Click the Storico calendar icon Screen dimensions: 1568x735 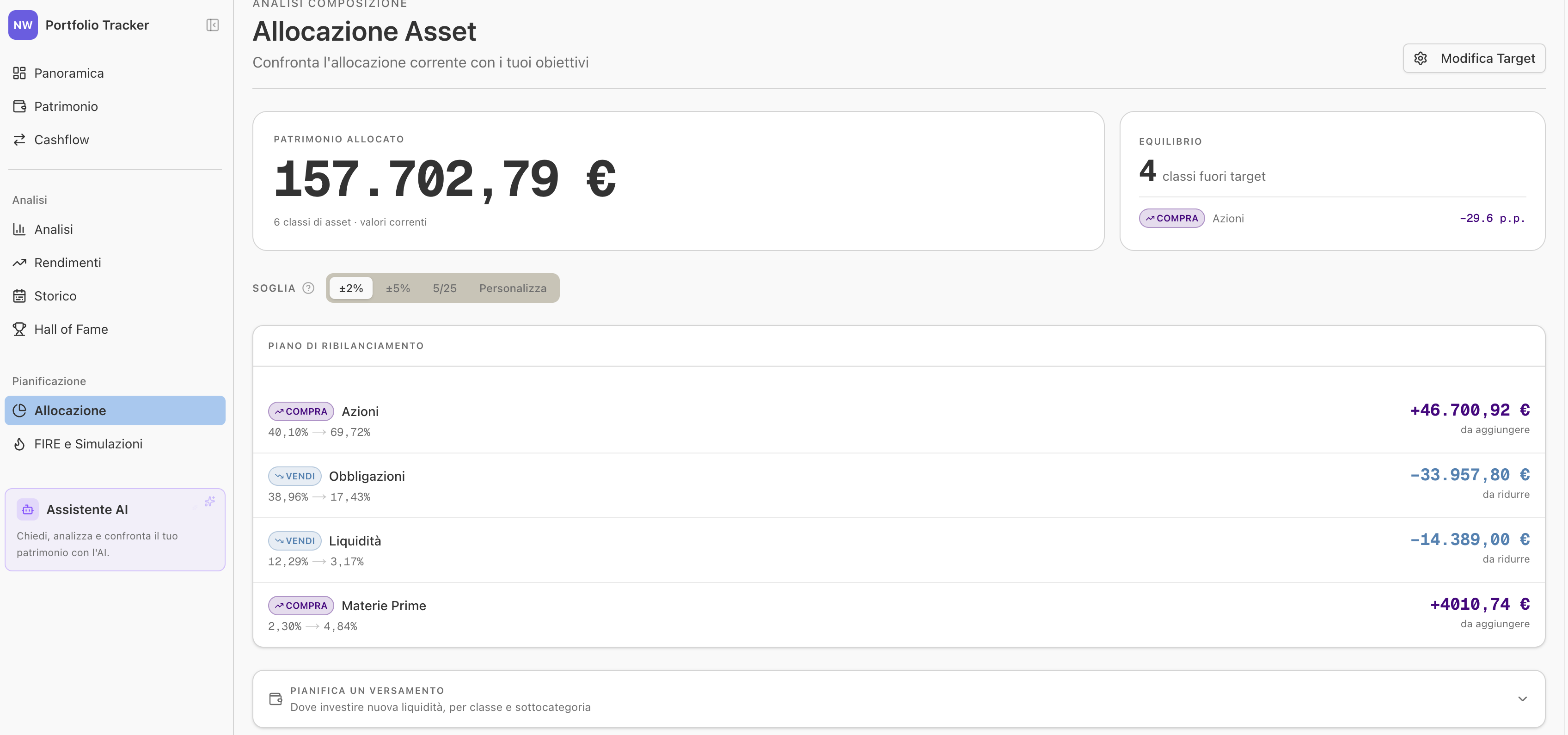coord(19,296)
